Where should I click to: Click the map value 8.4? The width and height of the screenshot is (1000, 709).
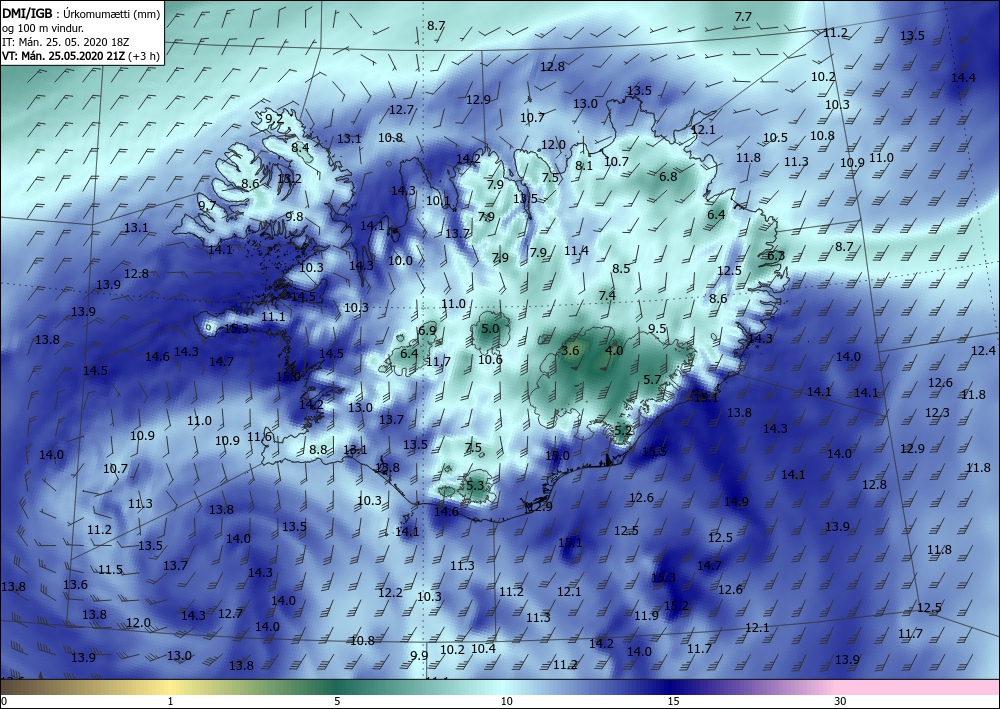(x=300, y=147)
